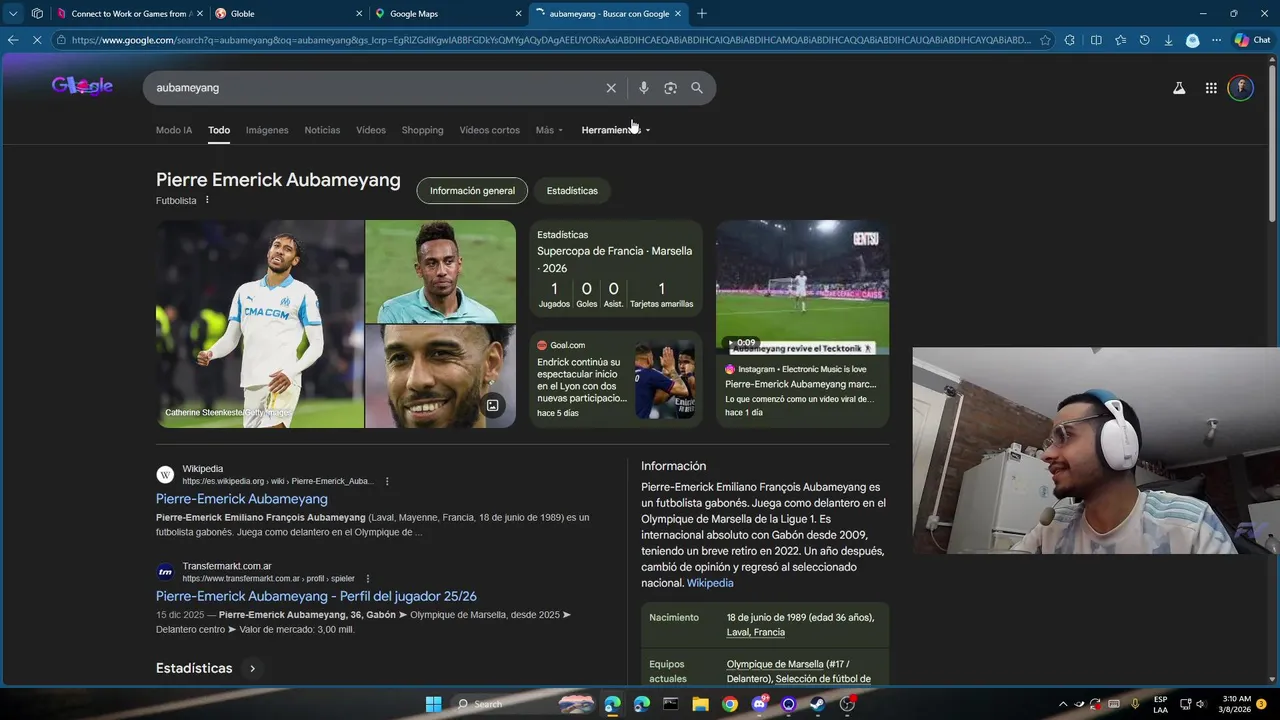Viewport: 1280px width, 720px height.
Task: Open Edge settings and more menu
Action: tap(1216, 40)
